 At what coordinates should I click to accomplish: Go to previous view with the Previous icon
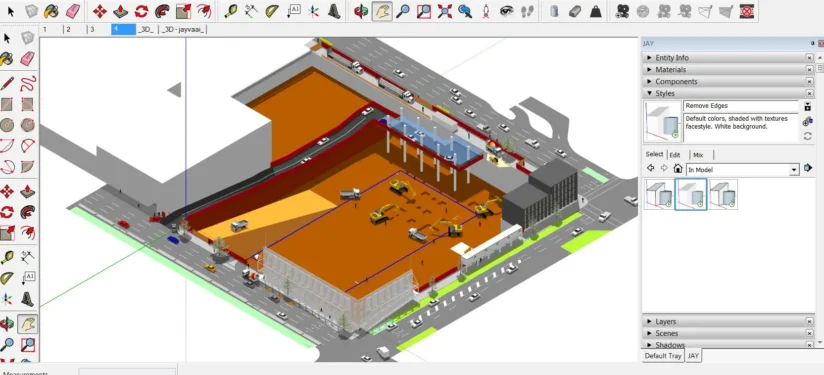[465, 11]
